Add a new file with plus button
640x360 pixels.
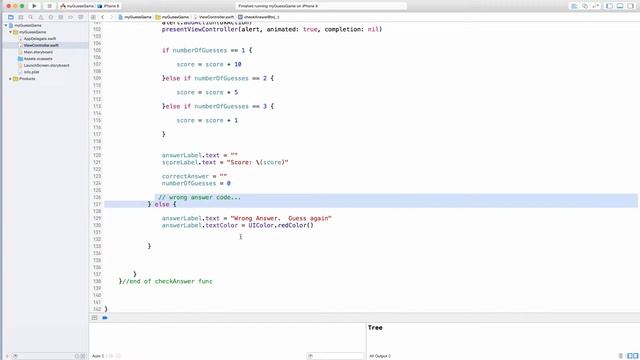7,356
